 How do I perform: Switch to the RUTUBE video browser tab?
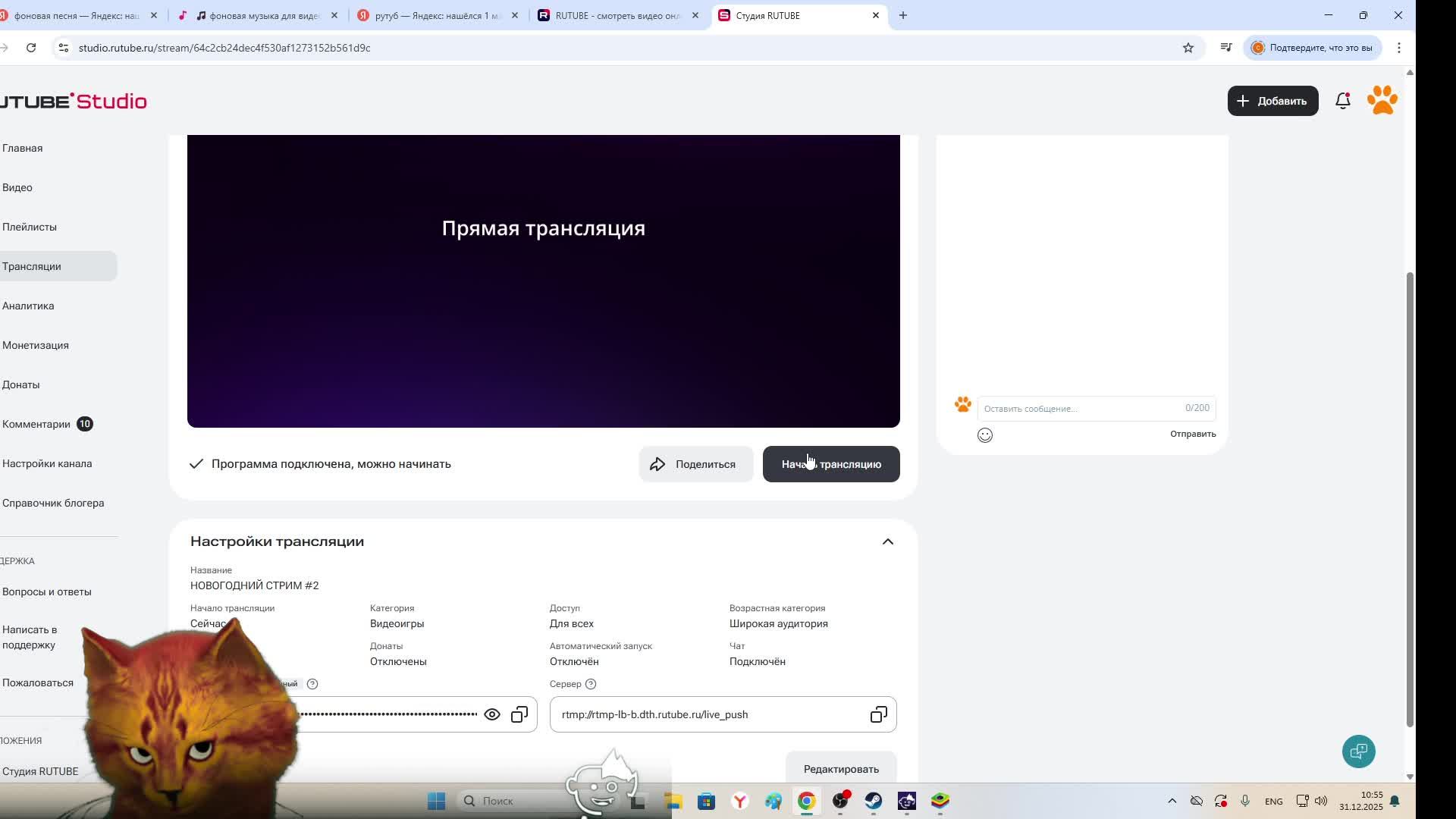point(617,15)
